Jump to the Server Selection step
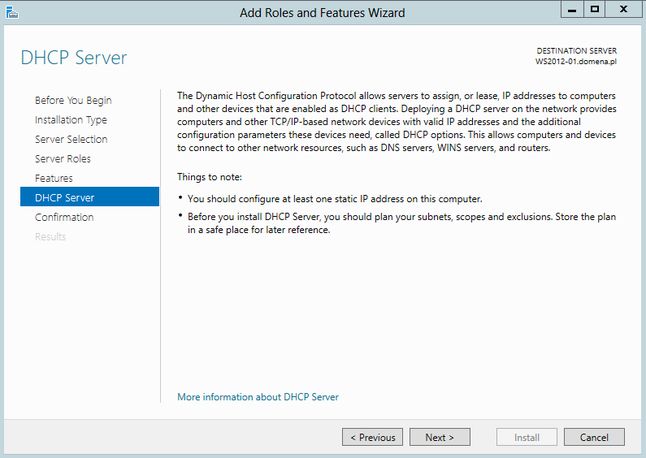The height and width of the screenshot is (458, 646). pos(71,139)
